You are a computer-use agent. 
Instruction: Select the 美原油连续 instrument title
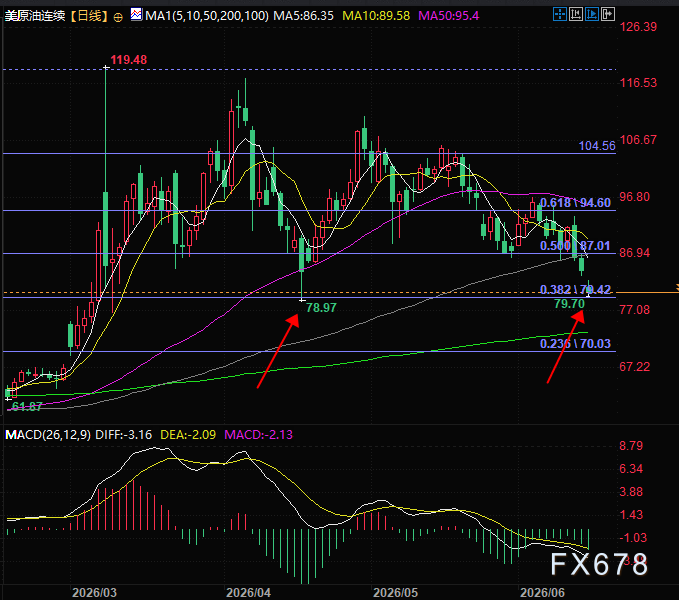35,16
